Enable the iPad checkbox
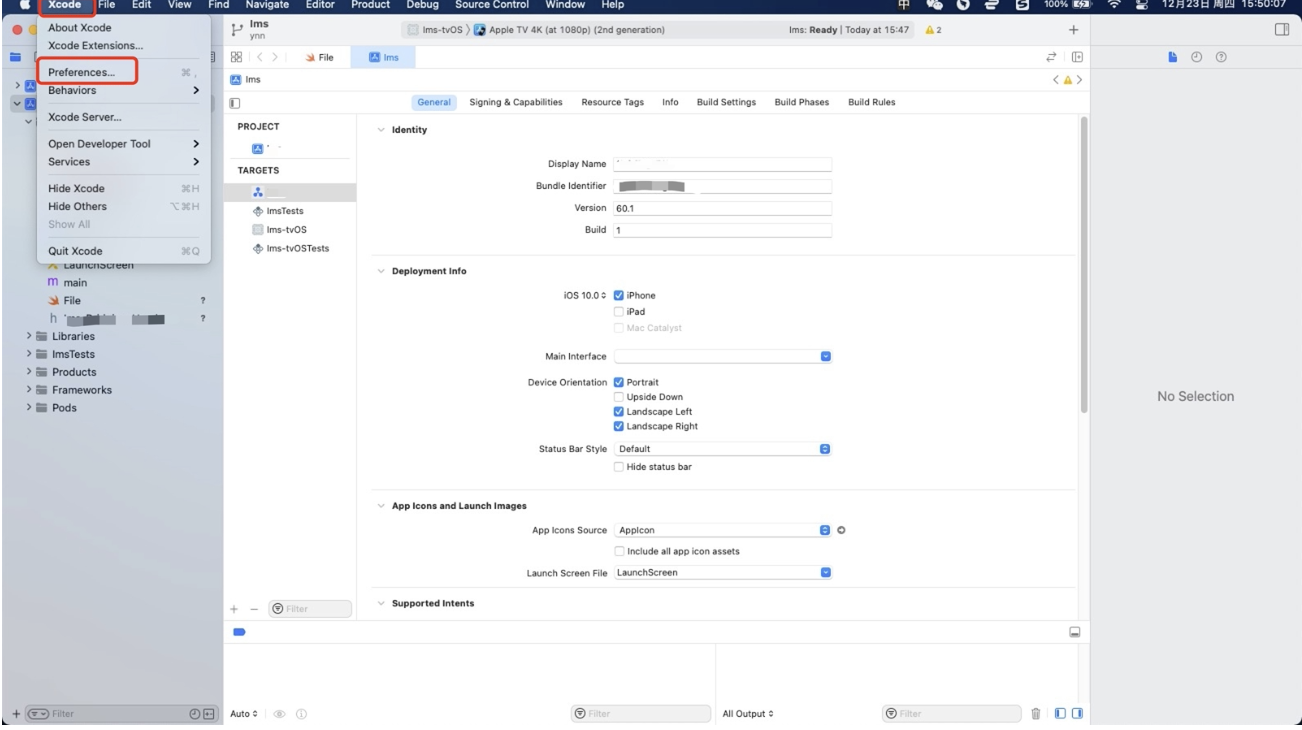This screenshot has height=730, width=1302. click(619, 311)
